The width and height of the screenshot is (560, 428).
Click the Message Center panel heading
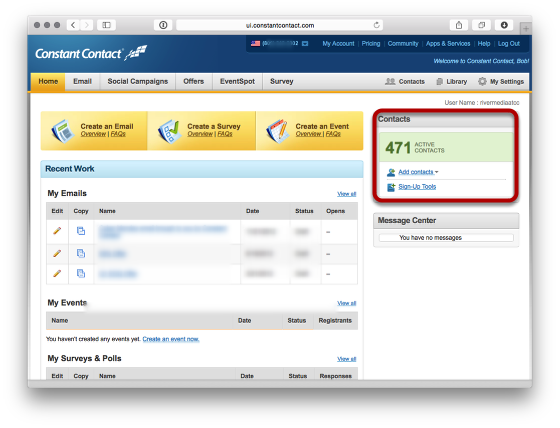pos(407,220)
